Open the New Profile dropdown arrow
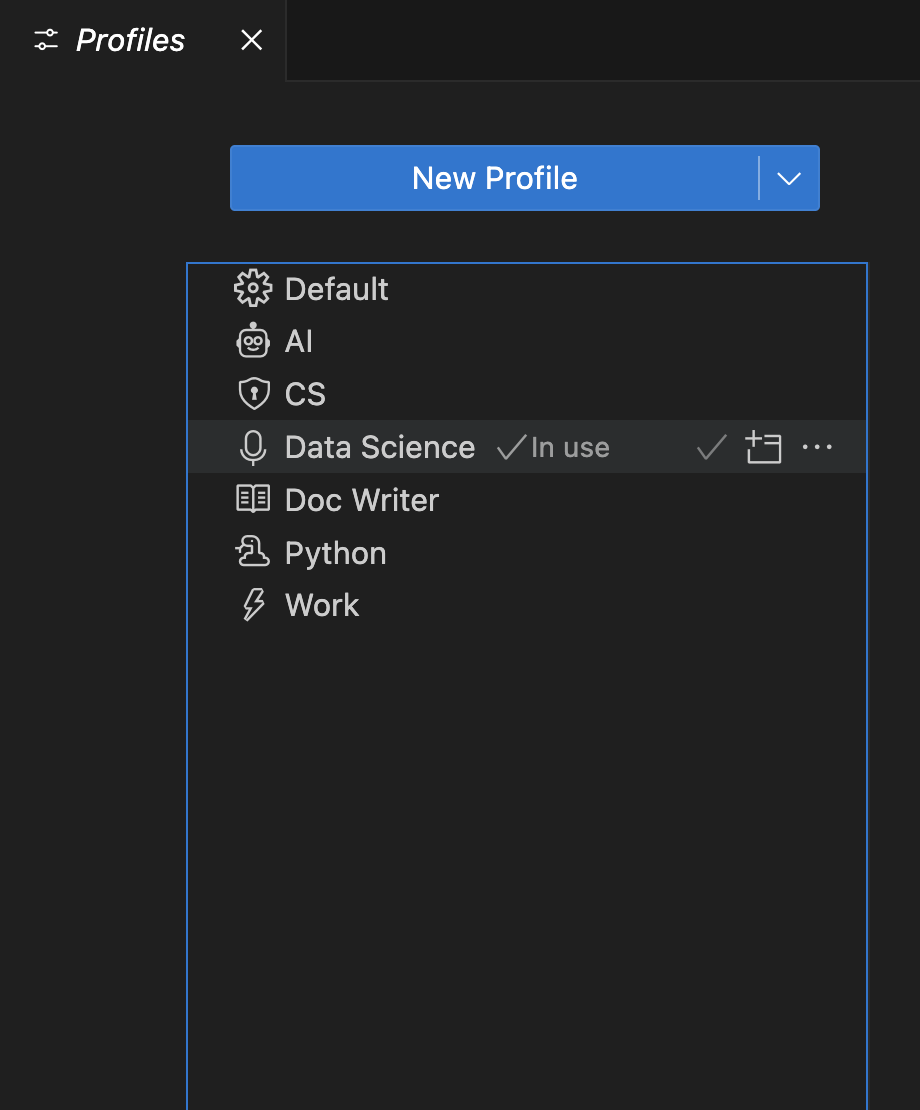 point(789,178)
